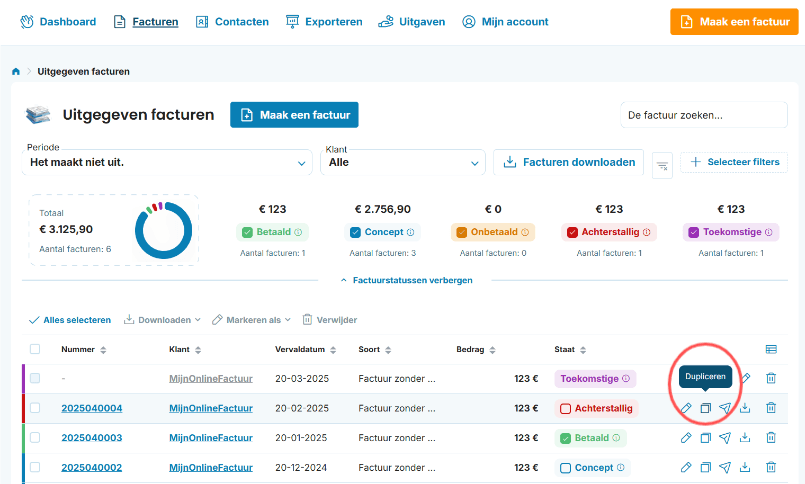The height and width of the screenshot is (484, 805).
Task: Check the box for invoice 2025040003
Action: point(35,438)
